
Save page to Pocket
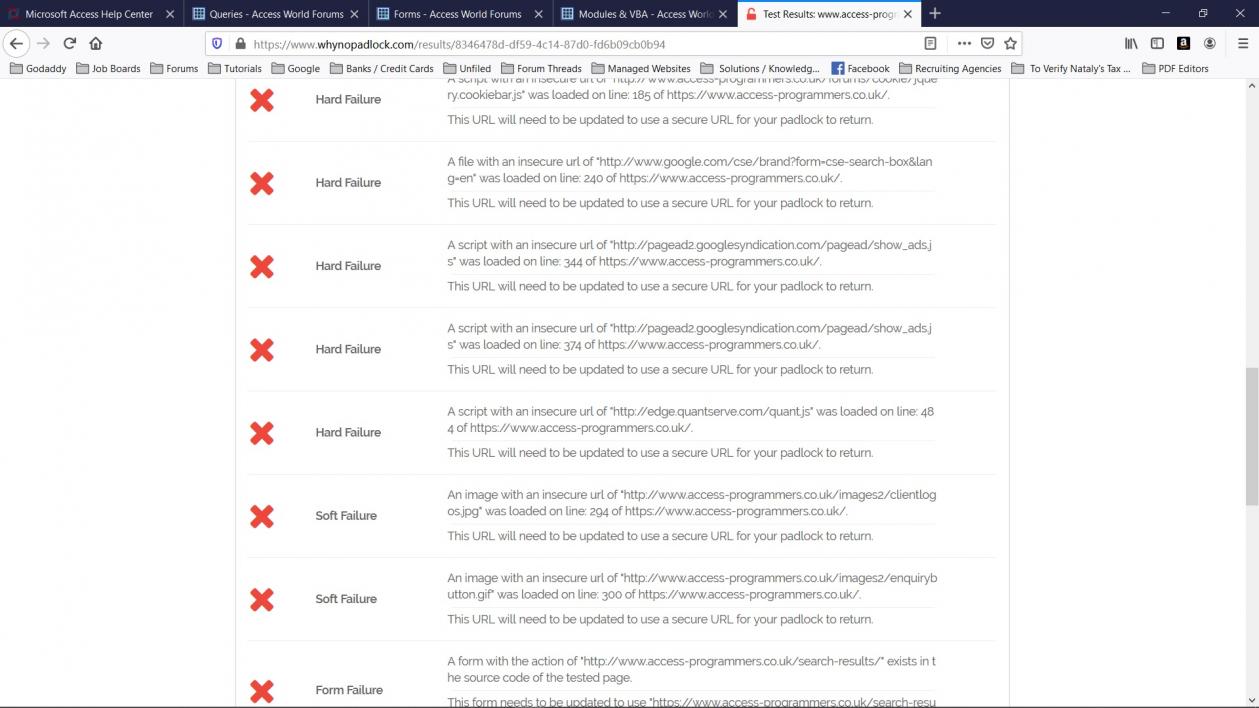click(987, 44)
